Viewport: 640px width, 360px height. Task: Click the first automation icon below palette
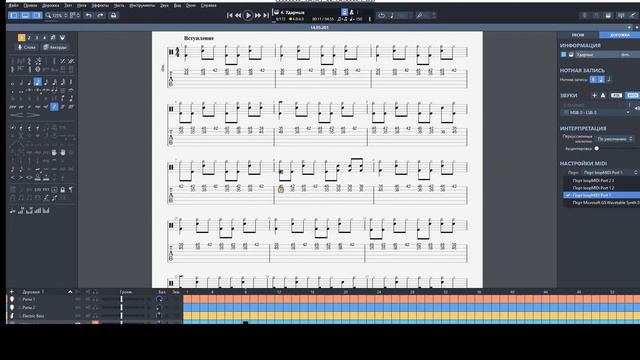click(x=13, y=211)
